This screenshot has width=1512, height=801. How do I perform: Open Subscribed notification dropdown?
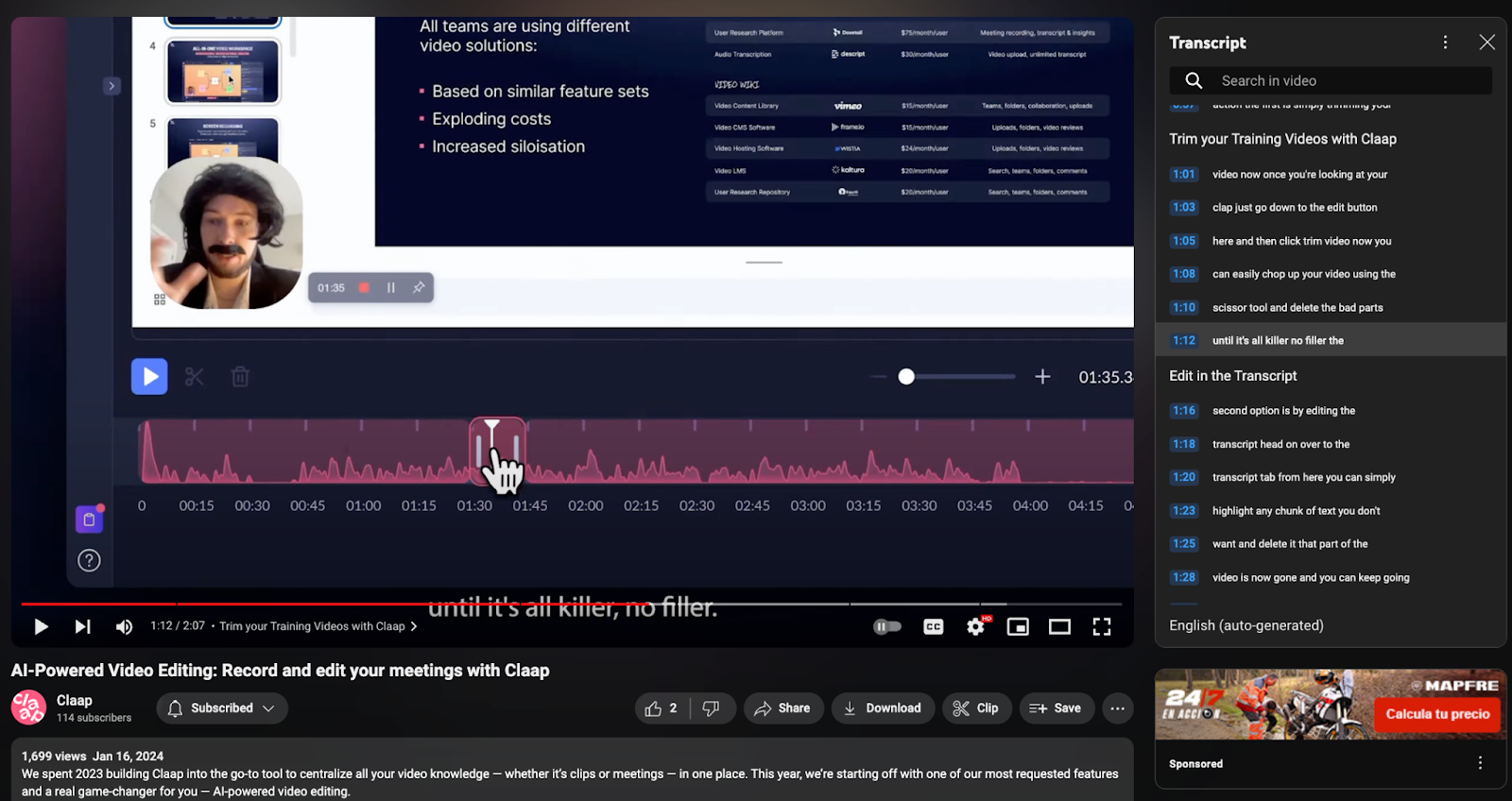(222, 708)
